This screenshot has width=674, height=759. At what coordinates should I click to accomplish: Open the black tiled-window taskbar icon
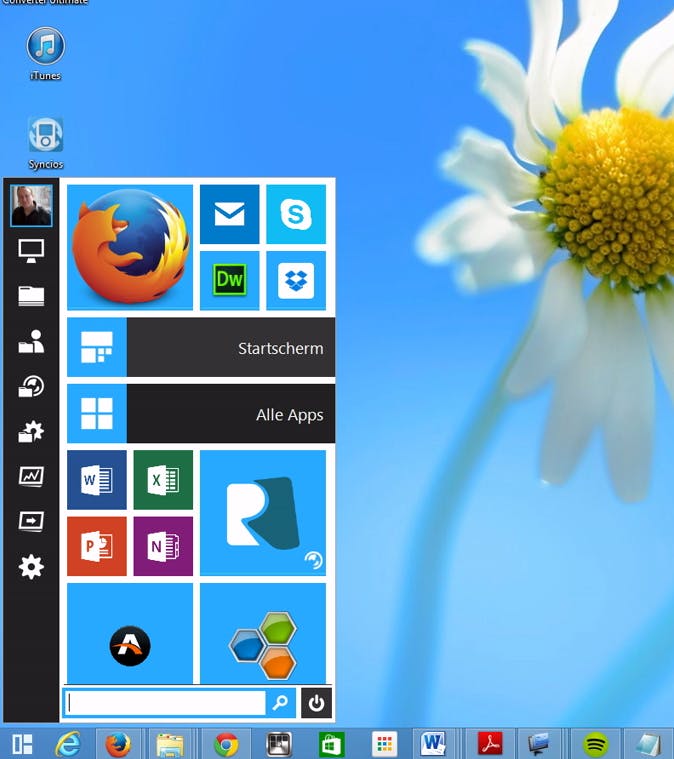(x=279, y=744)
